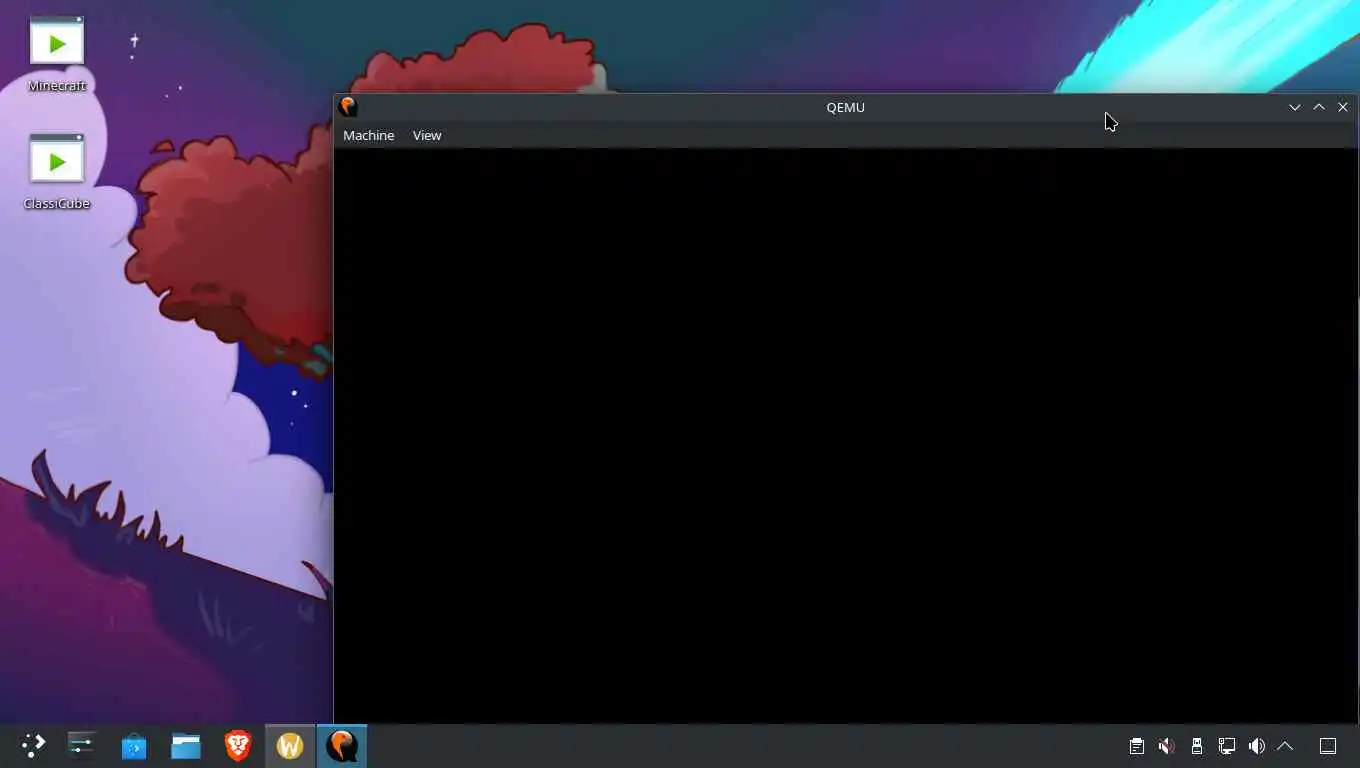
Task: Click inside the black QEMU display area
Action: 845,435
